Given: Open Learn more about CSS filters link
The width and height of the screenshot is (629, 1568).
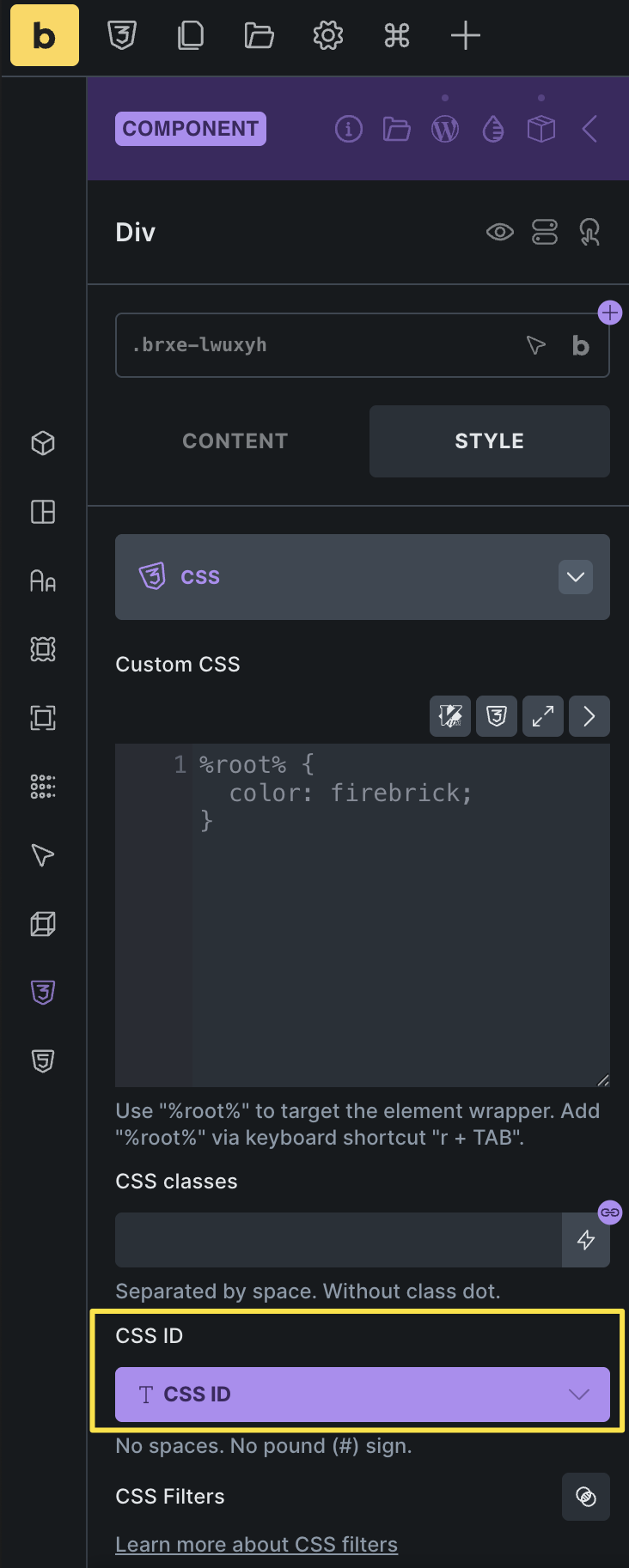Looking at the screenshot, I should point(256,1544).
